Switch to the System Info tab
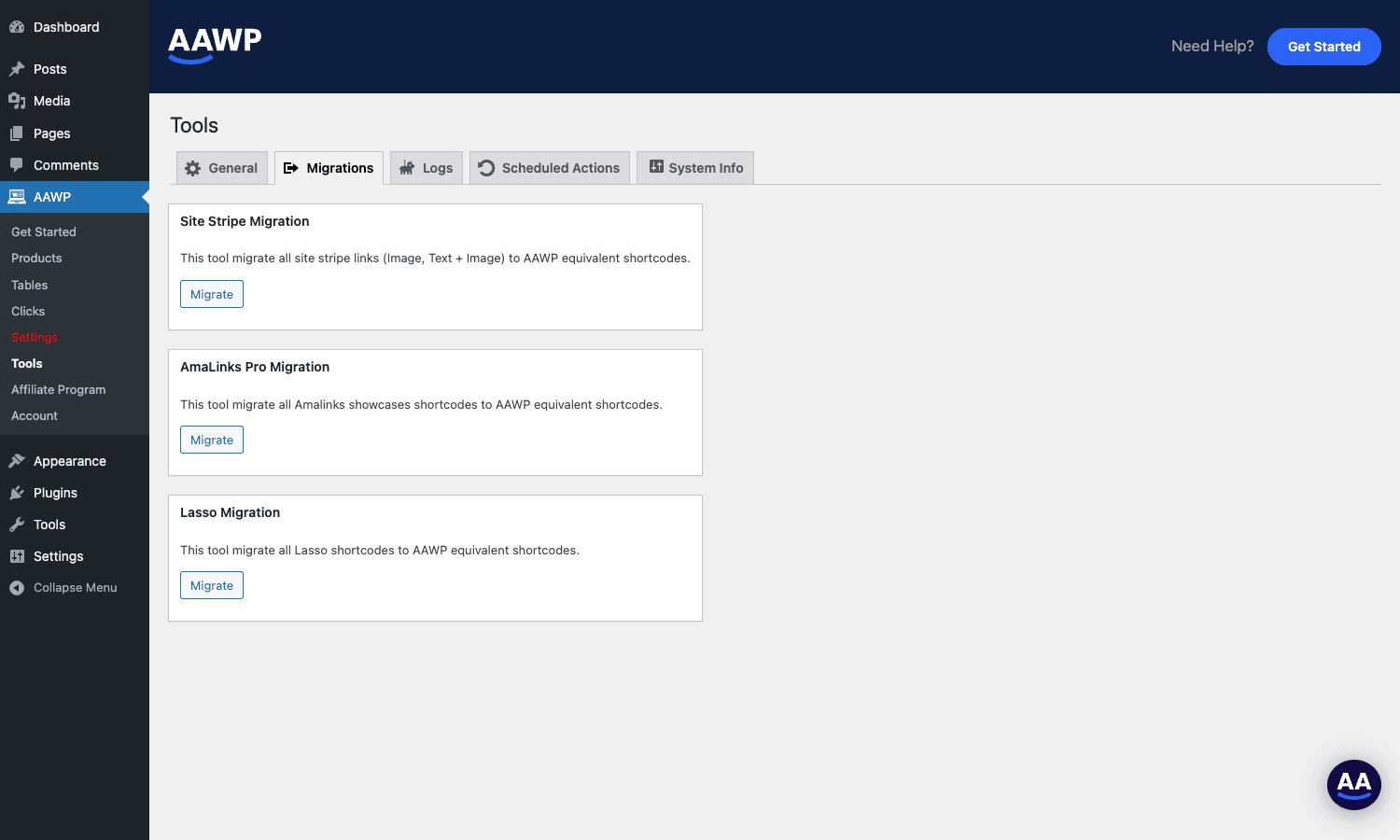 click(x=695, y=168)
